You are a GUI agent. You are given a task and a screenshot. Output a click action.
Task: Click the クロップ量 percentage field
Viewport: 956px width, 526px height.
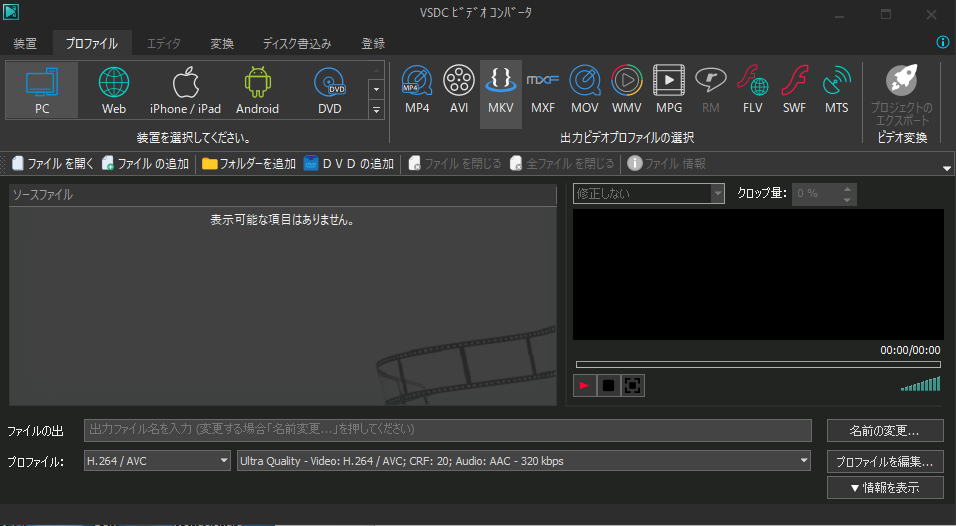[x=816, y=194]
